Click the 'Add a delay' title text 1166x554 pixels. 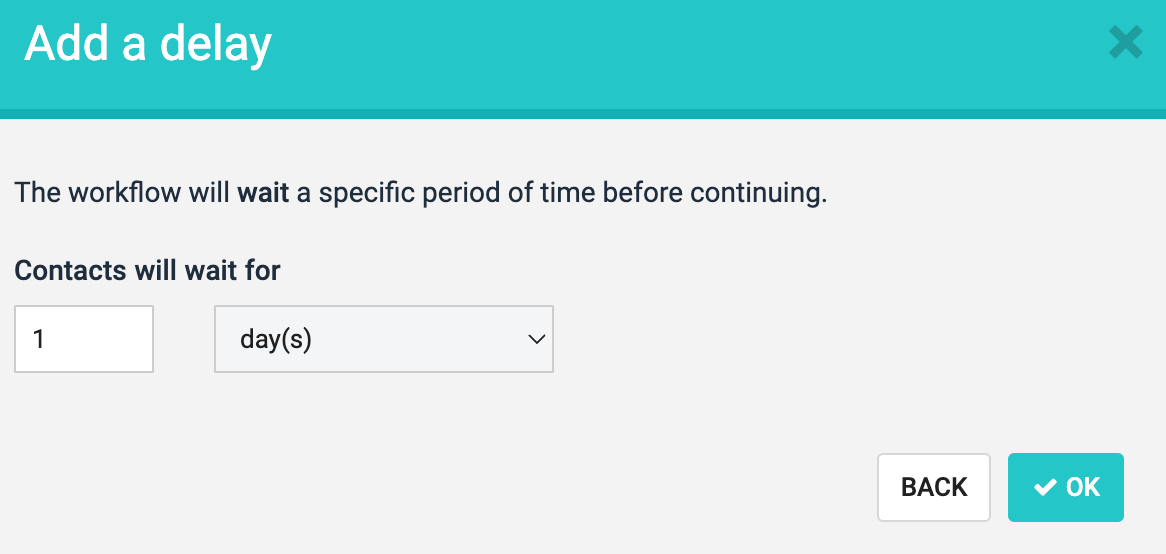click(148, 45)
